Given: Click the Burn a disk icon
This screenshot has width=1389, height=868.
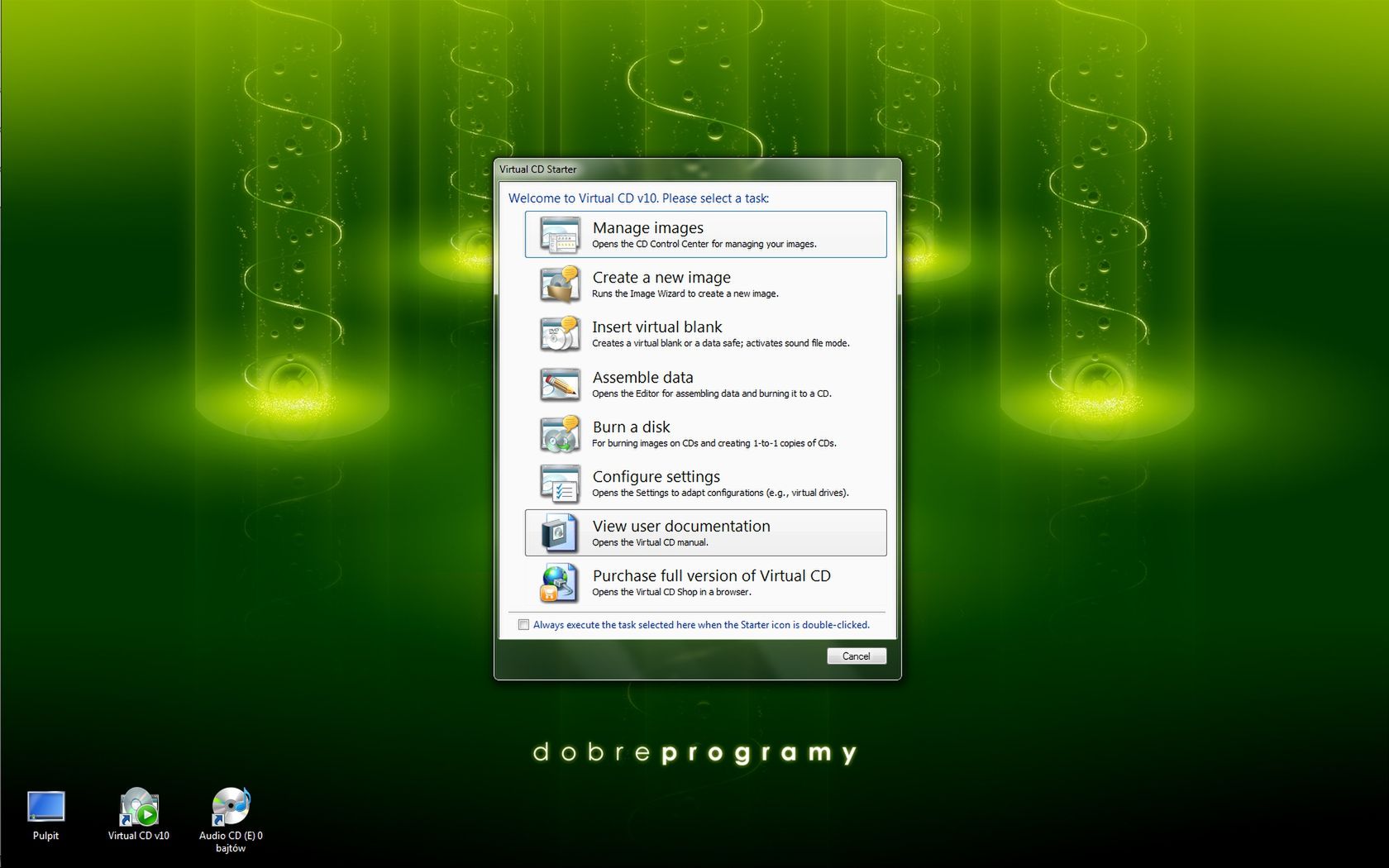Looking at the screenshot, I should 560,434.
